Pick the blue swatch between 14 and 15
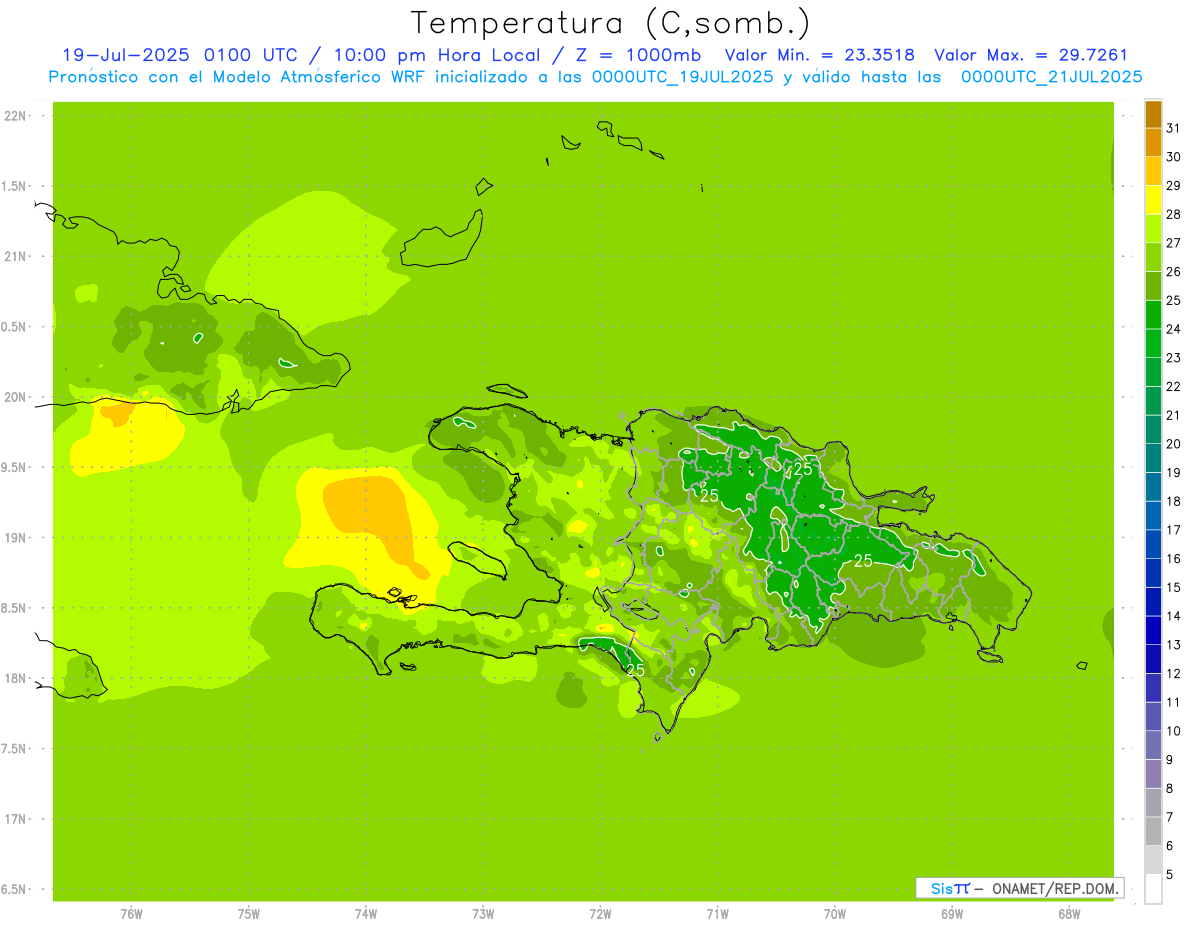Image resolution: width=1200 pixels, height=927 pixels. [x=1154, y=602]
